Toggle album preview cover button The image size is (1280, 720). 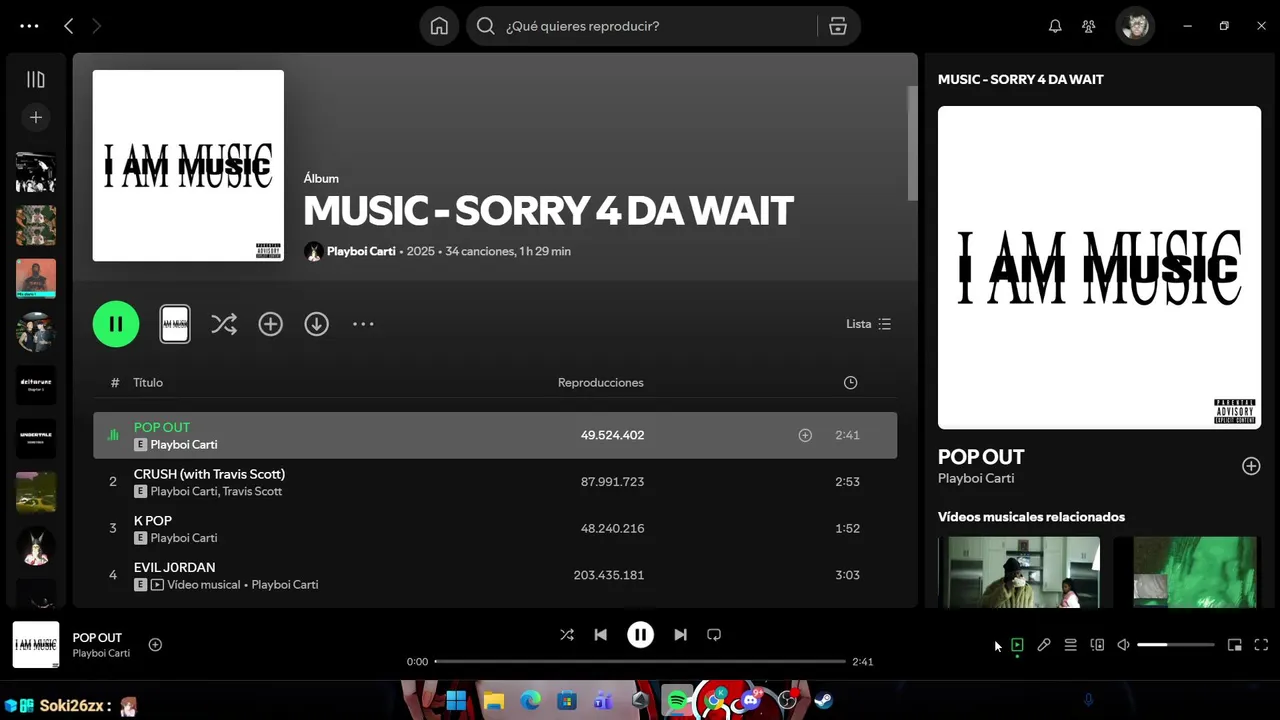(x=175, y=324)
